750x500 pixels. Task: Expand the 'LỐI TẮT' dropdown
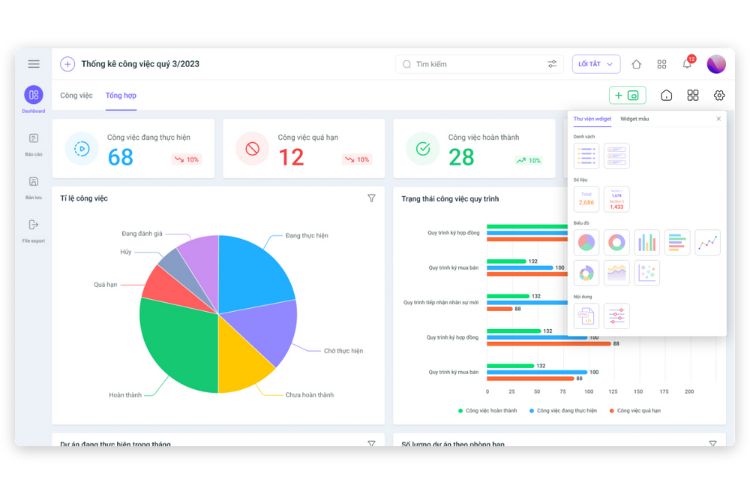point(596,64)
